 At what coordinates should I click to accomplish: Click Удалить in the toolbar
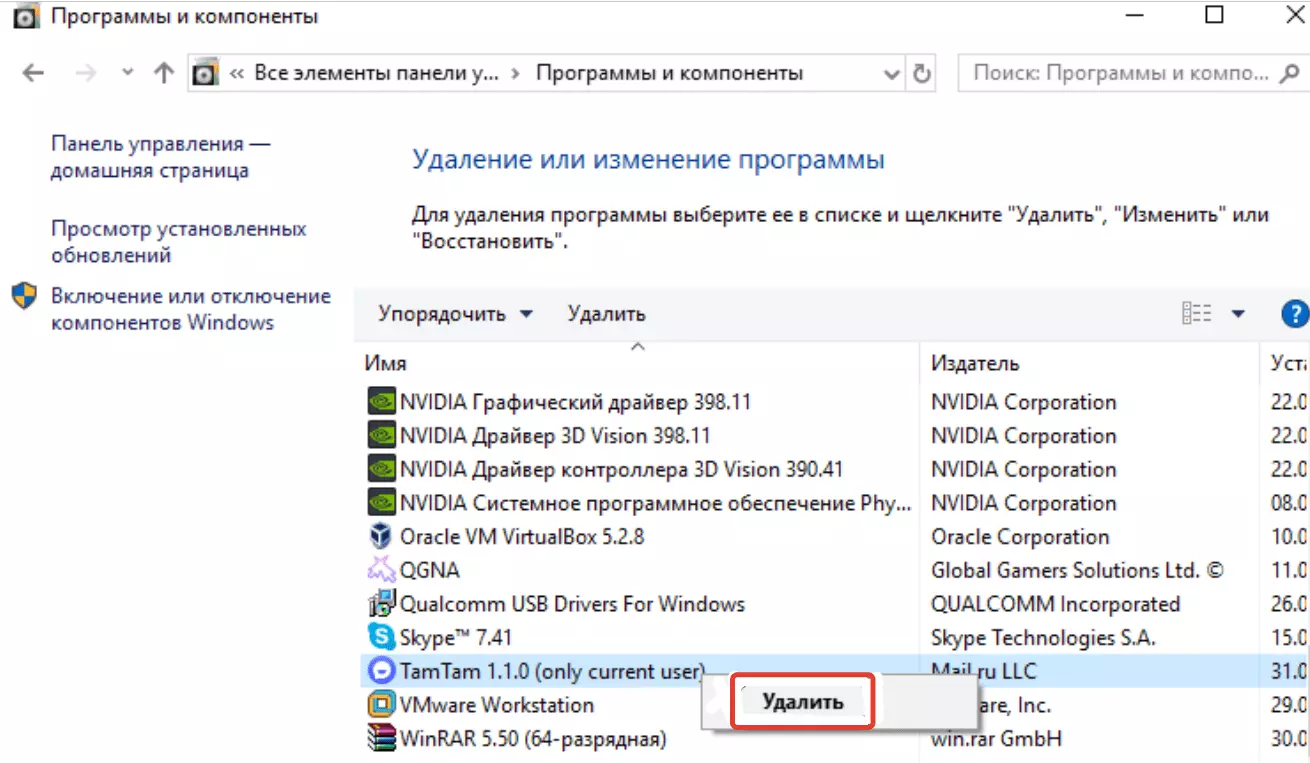pos(607,314)
